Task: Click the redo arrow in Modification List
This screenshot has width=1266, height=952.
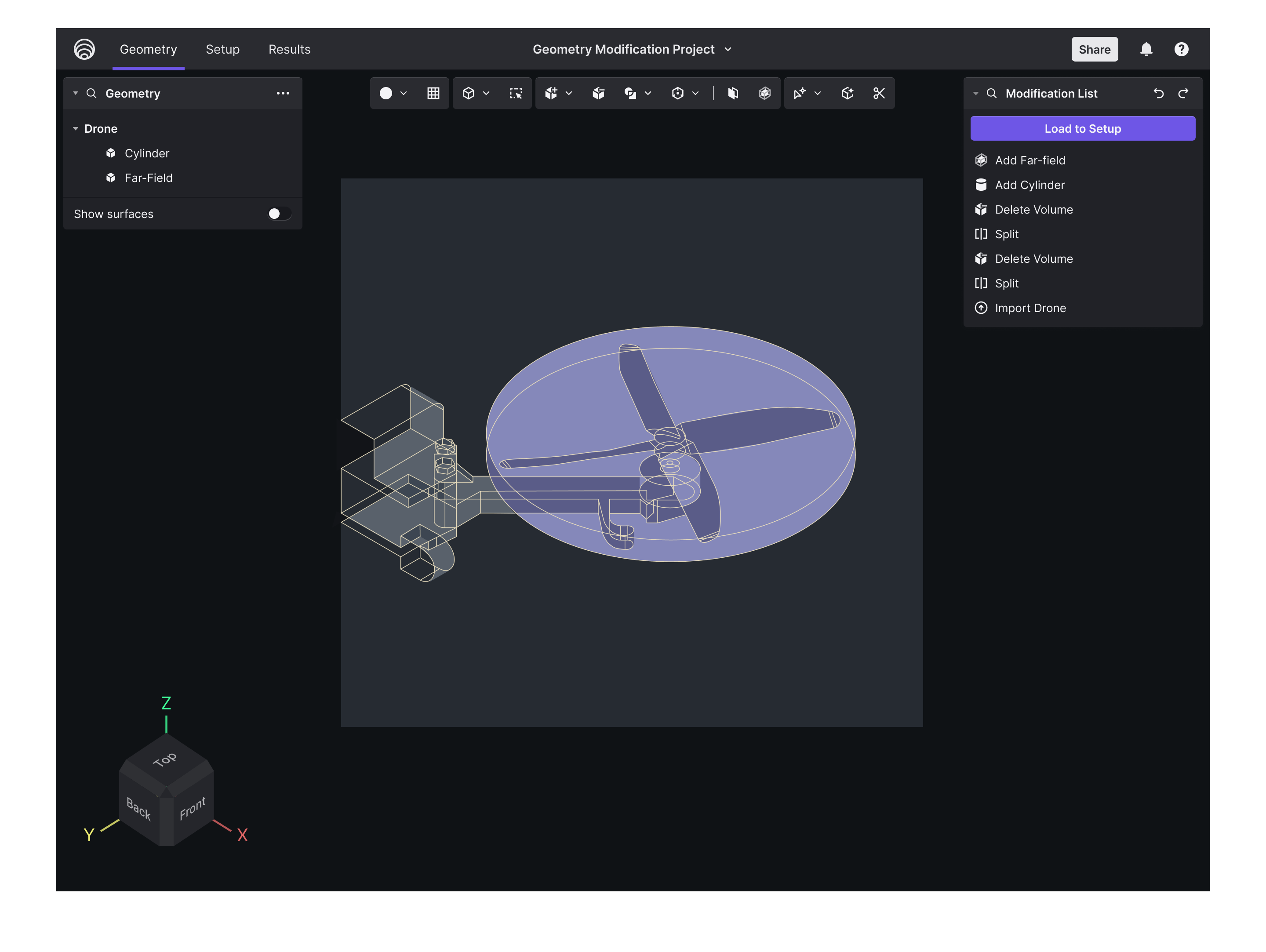Action: coord(1183,93)
